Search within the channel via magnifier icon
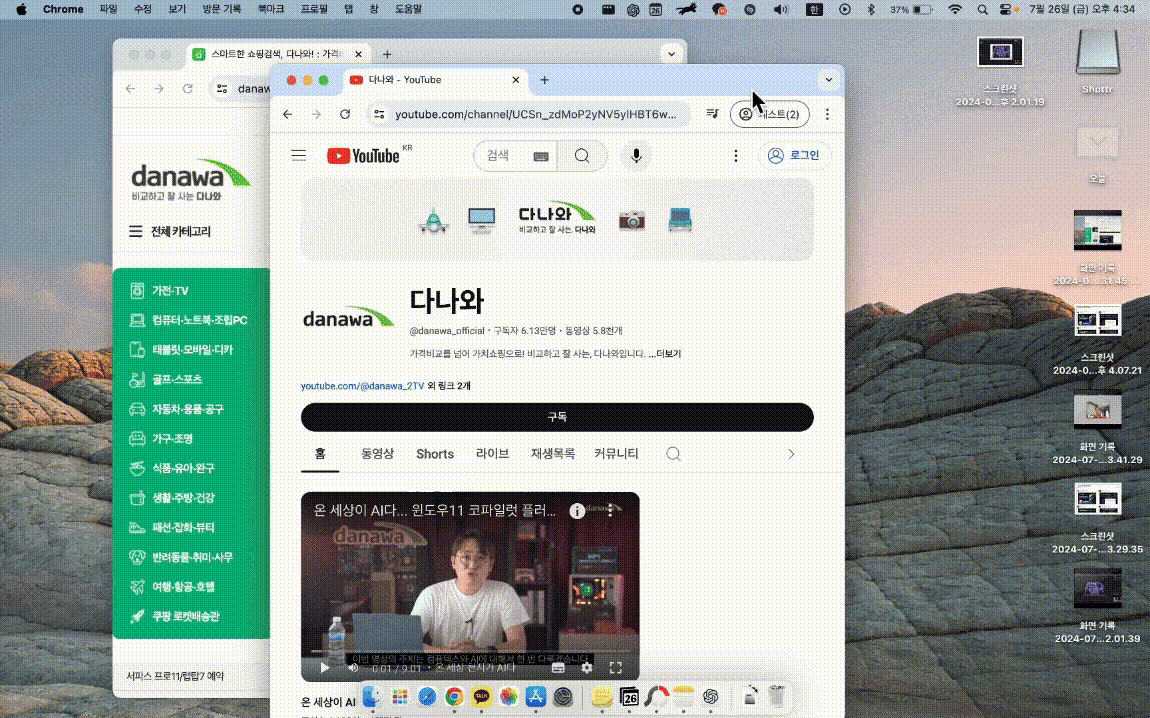1150x718 pixels. (x=673, y=454)
